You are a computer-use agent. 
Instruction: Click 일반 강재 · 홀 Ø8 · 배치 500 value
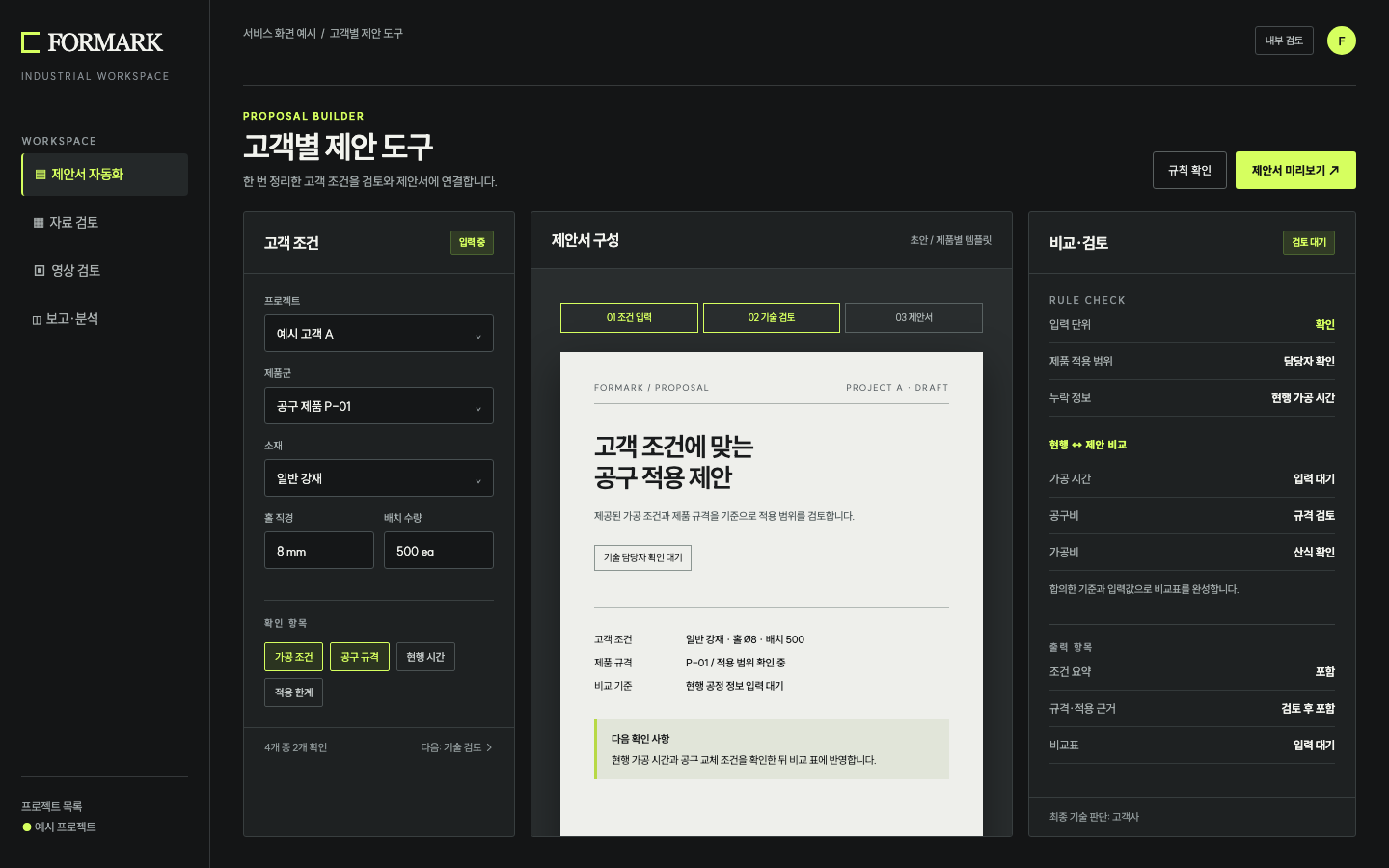tap(745, 639)
